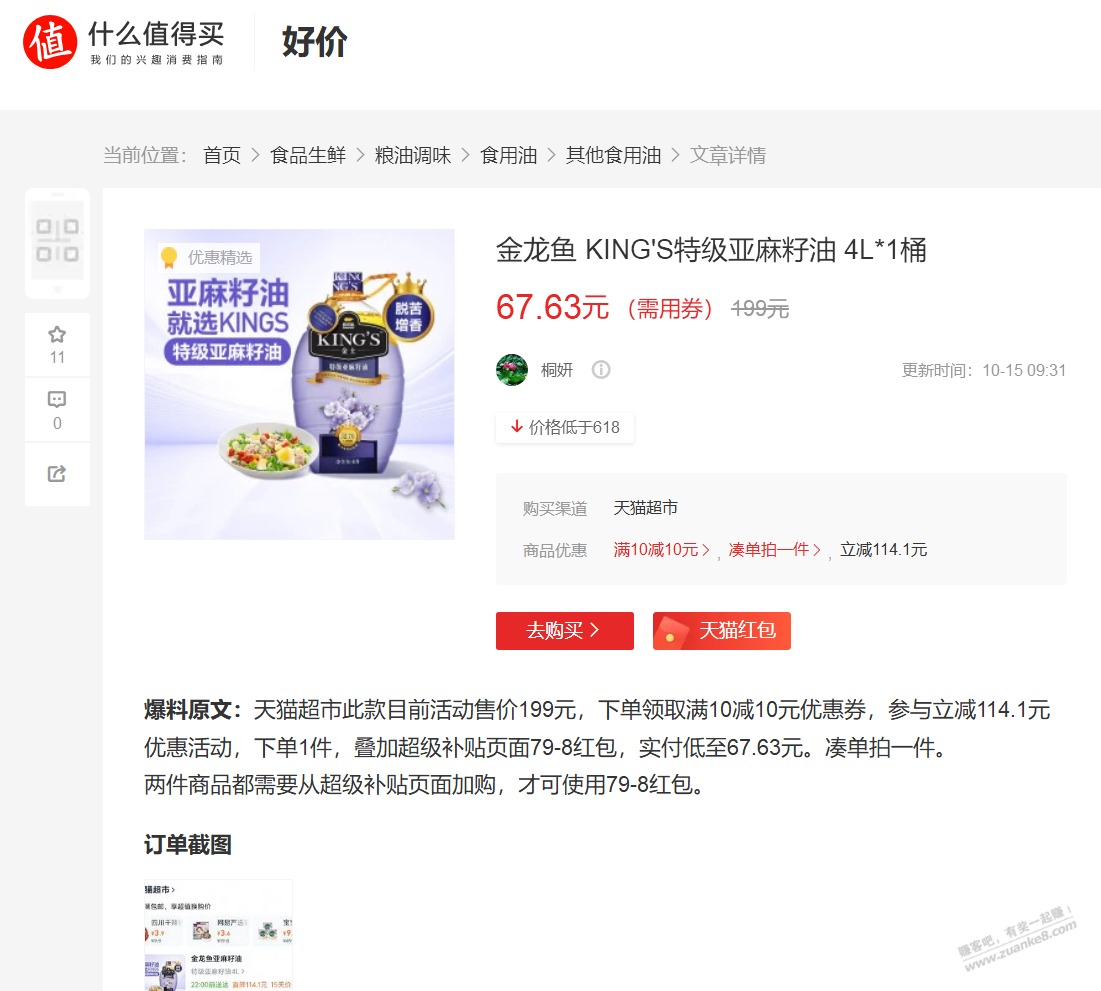Image resolution: width=1101 pixels, height=991 pixels.
Task: Click the 什么值得买 red logo icon
Action: tap(50, 42)
